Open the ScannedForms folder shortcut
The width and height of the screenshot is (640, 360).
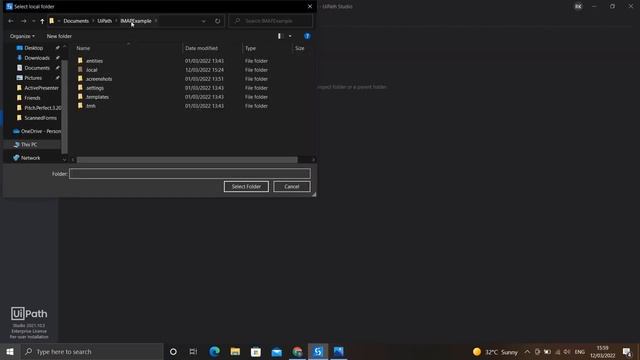[40, 118]
